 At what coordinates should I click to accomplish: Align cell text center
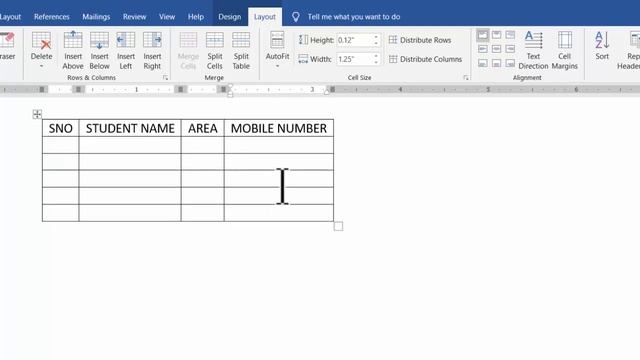point(496,49)
